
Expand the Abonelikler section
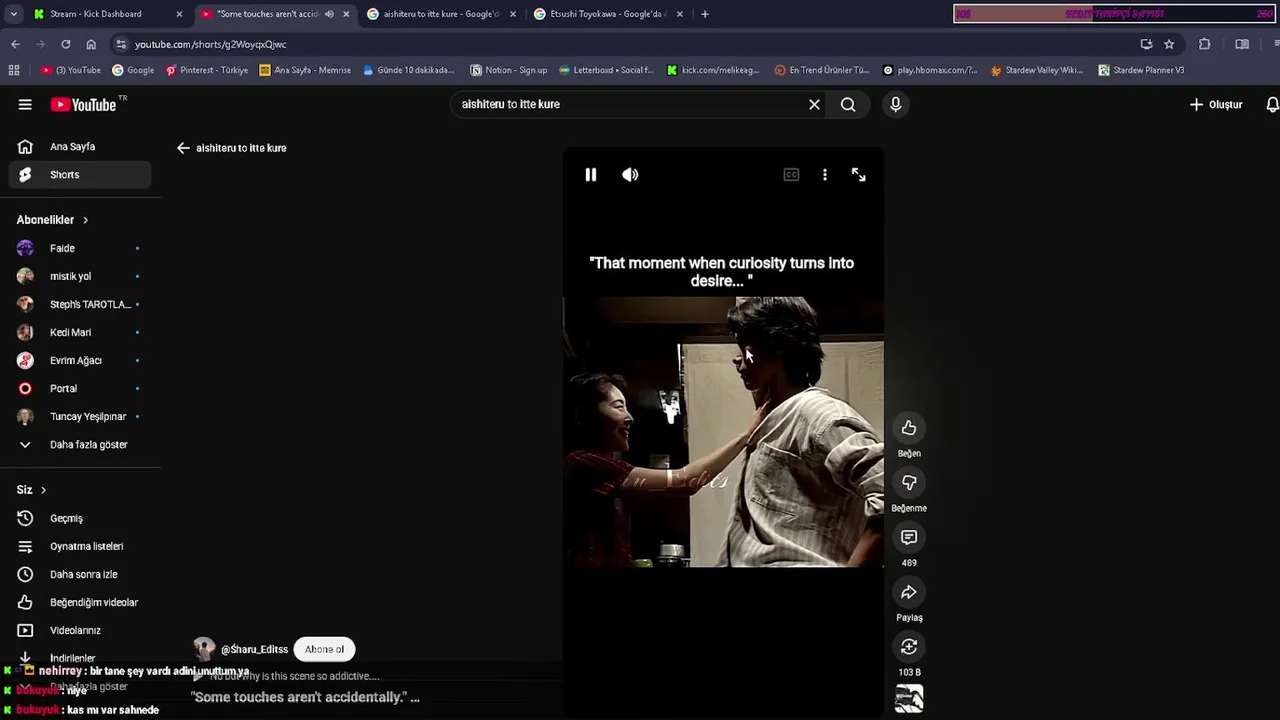point(52,220)
